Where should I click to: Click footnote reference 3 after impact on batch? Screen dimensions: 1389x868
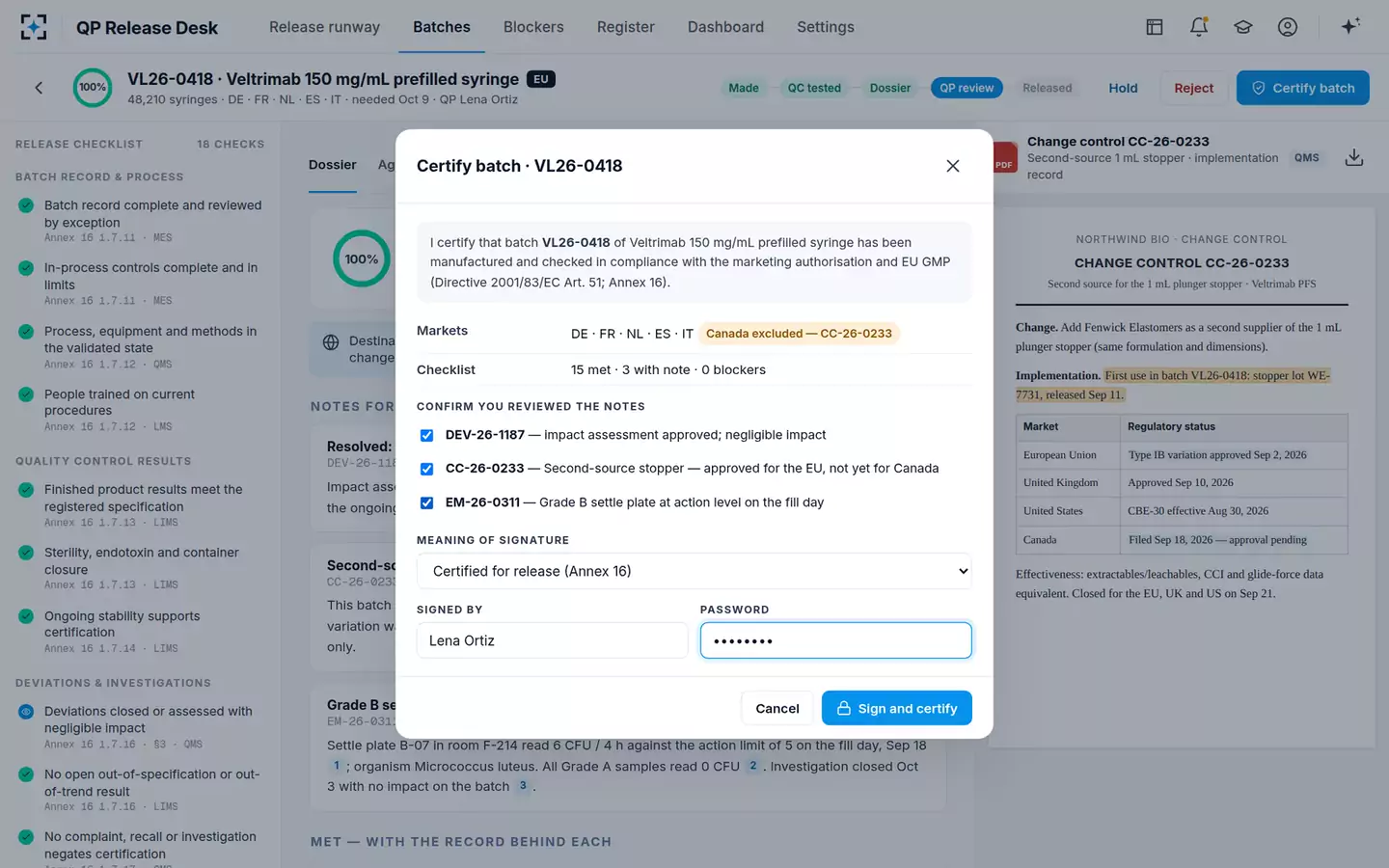pos(523,786)
